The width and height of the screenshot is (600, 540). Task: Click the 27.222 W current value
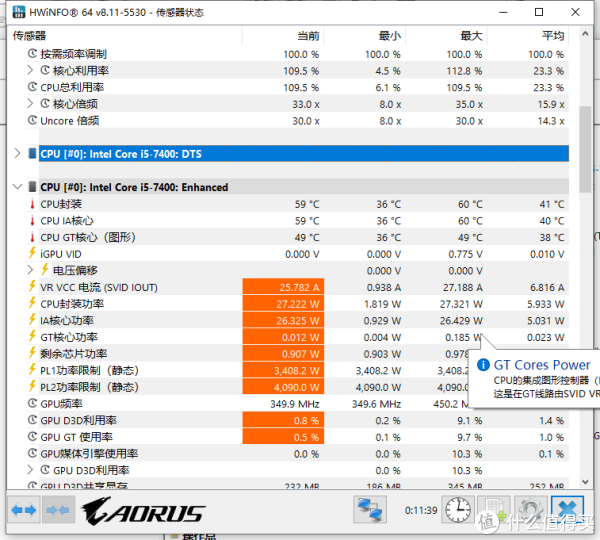[x=298, y=304]
